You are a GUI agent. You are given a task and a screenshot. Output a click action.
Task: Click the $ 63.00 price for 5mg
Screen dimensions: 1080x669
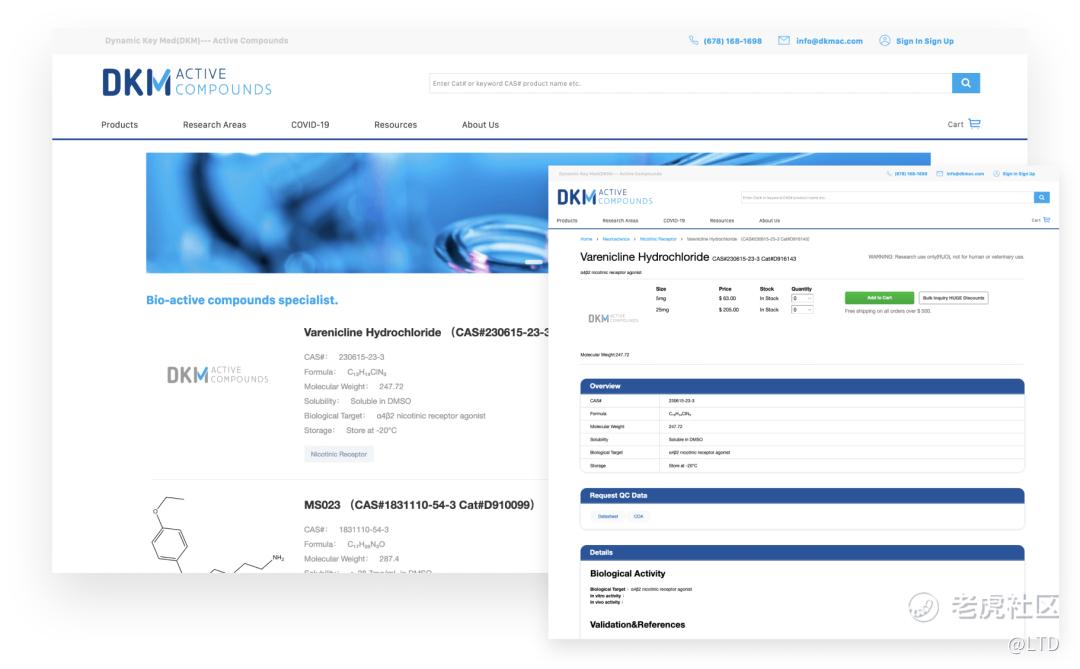point(727,298)
